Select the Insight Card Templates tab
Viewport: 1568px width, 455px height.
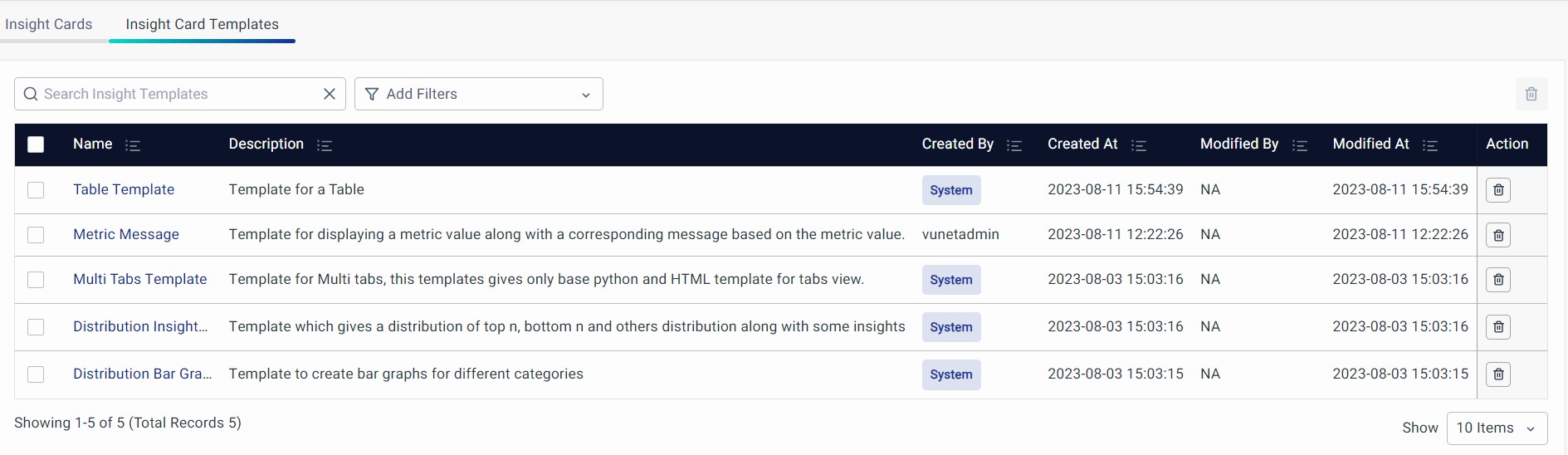pyautogui.click(x=202, y=24)
